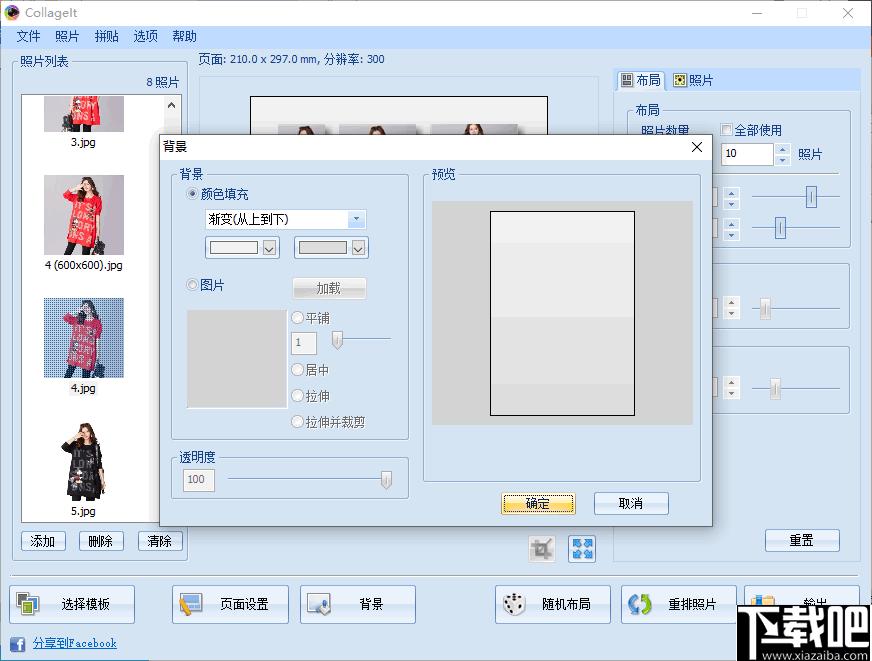This screenshot has height=661, width=872.
Task: Open the 拼贴 menu
Action: click(106, 36)
